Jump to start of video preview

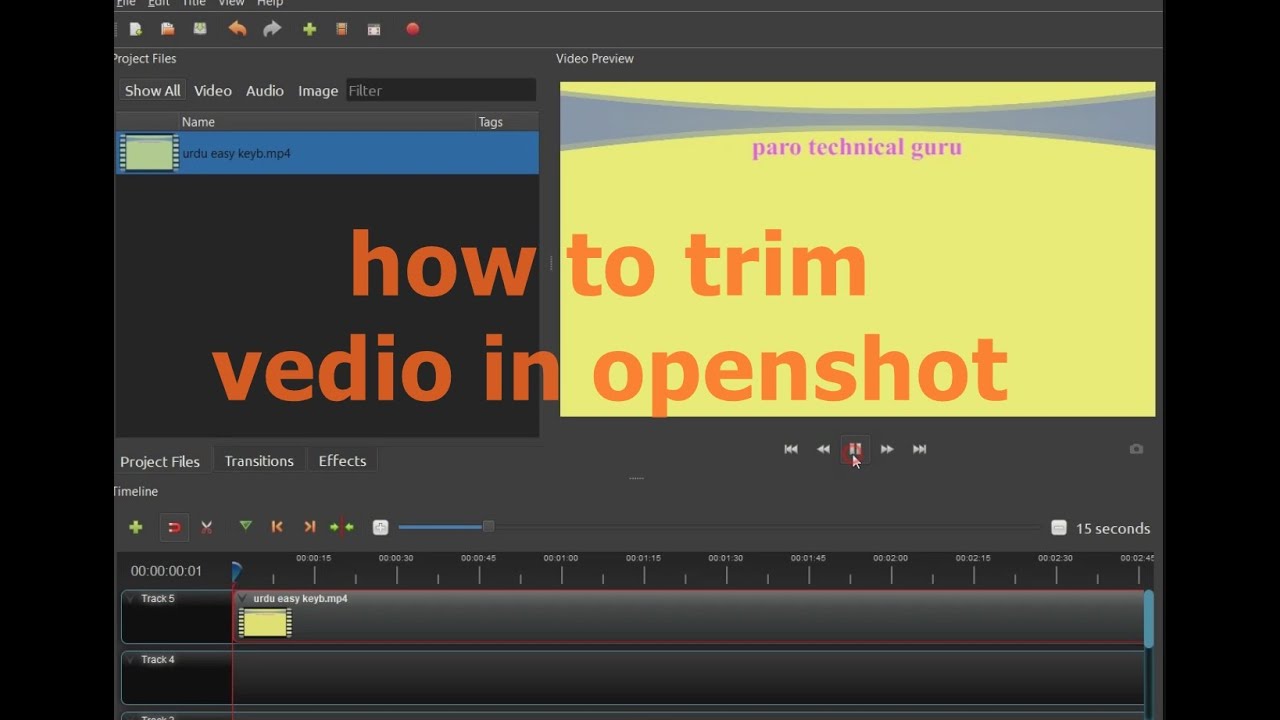click(791, 449)
